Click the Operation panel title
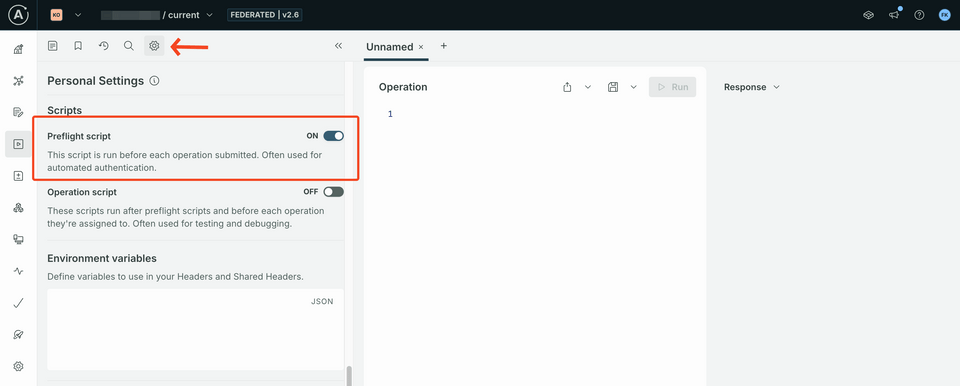The height and width of the screenshot is (386, 960). coord(403,87)
